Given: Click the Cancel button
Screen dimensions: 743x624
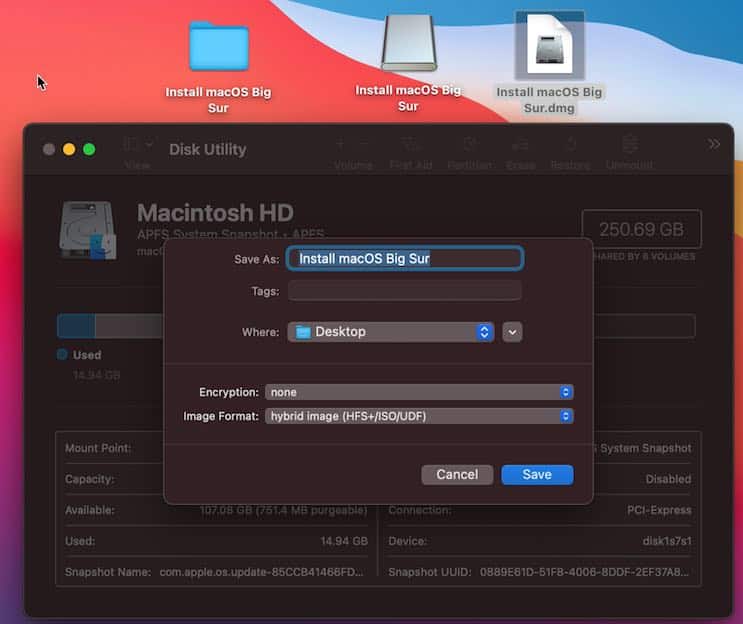Looking at the screenshot, I should tap(457, 475).
